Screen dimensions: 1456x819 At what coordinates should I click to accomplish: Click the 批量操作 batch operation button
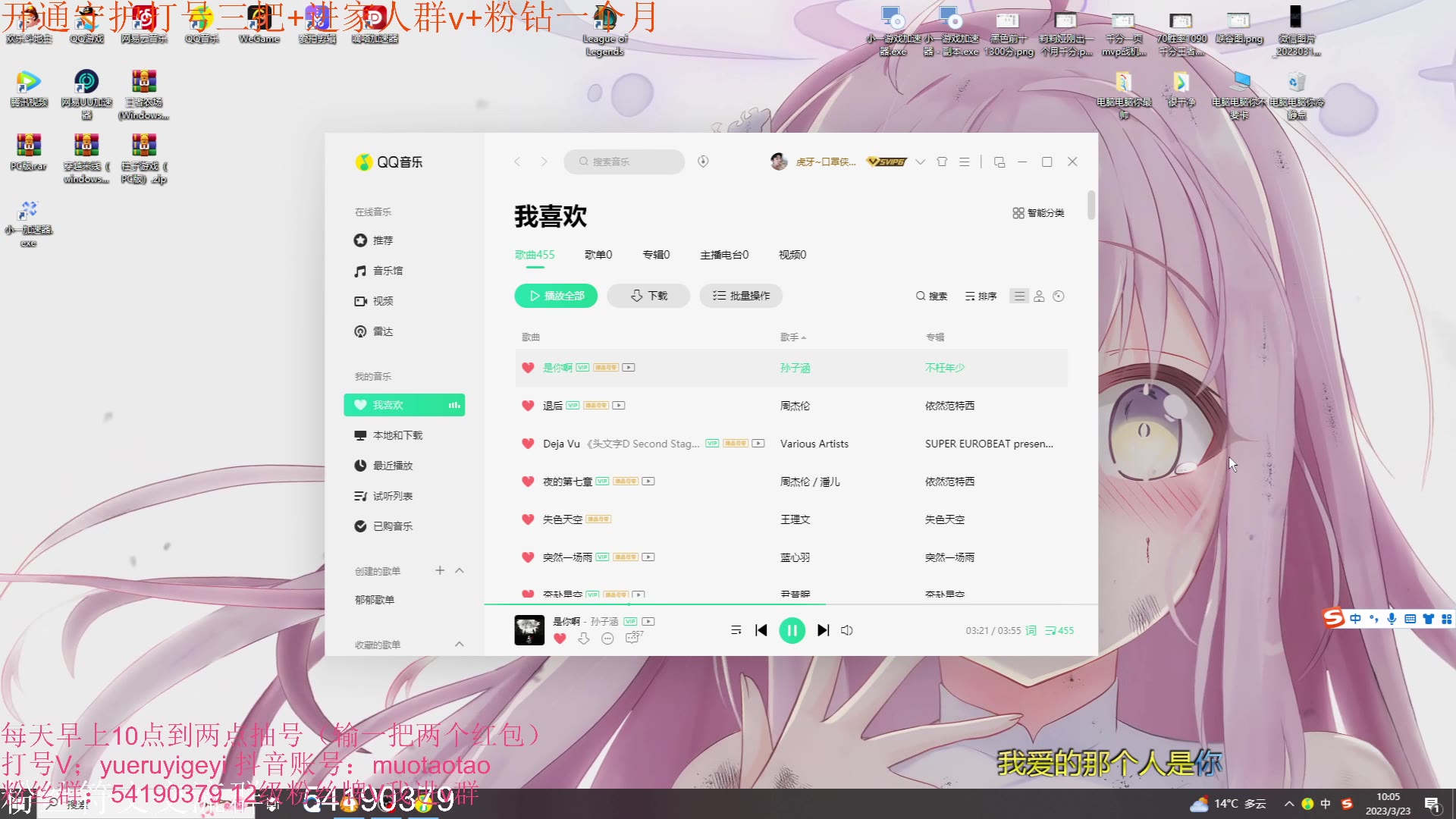click(x=741, y=296)
